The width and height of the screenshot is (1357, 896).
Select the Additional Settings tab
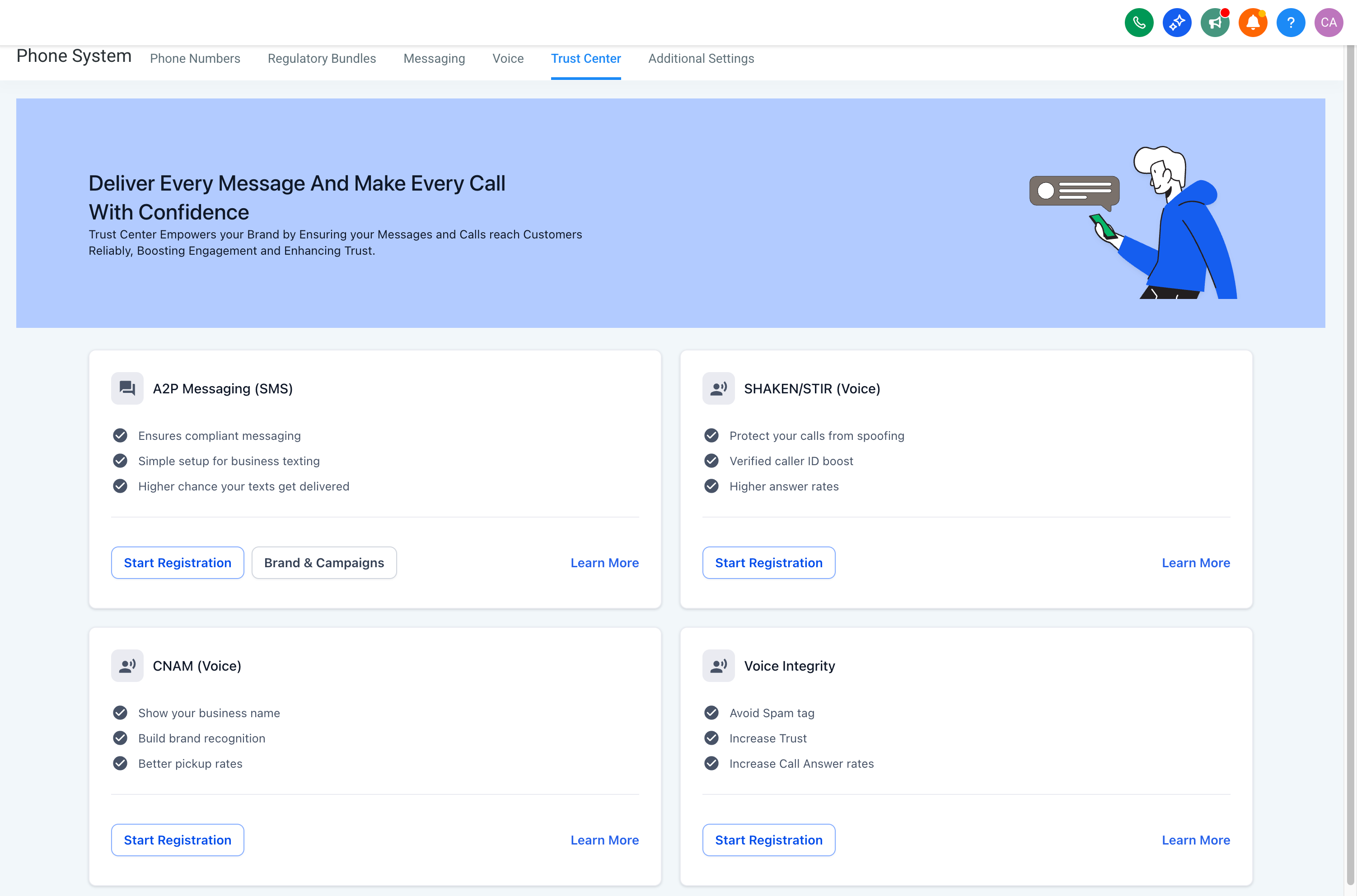701,58
